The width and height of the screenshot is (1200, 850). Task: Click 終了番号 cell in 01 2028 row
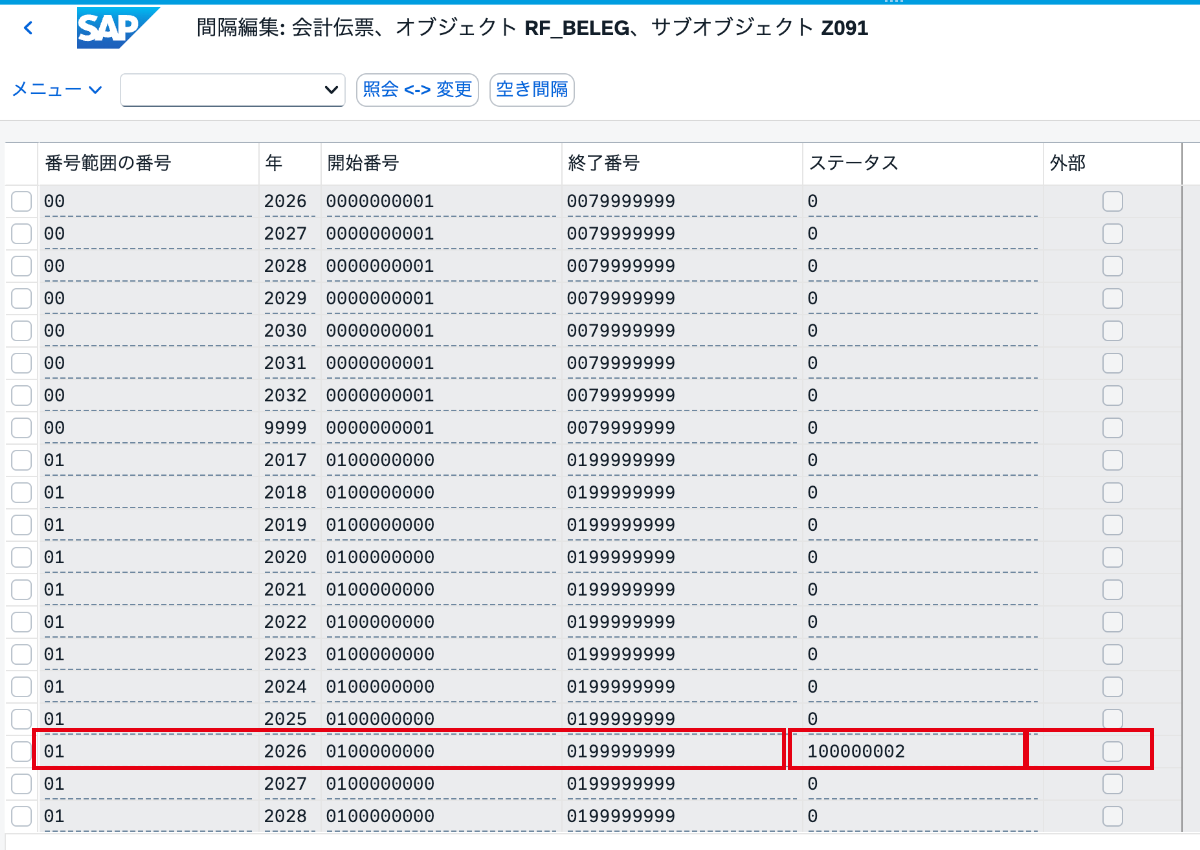[682, 816]
